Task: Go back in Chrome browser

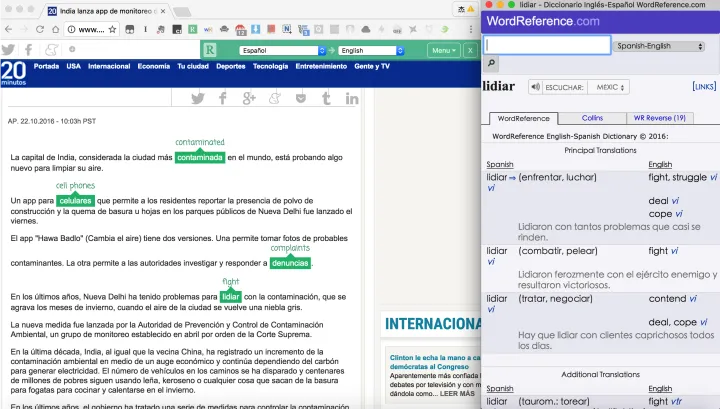Action: tap(8, 29)
